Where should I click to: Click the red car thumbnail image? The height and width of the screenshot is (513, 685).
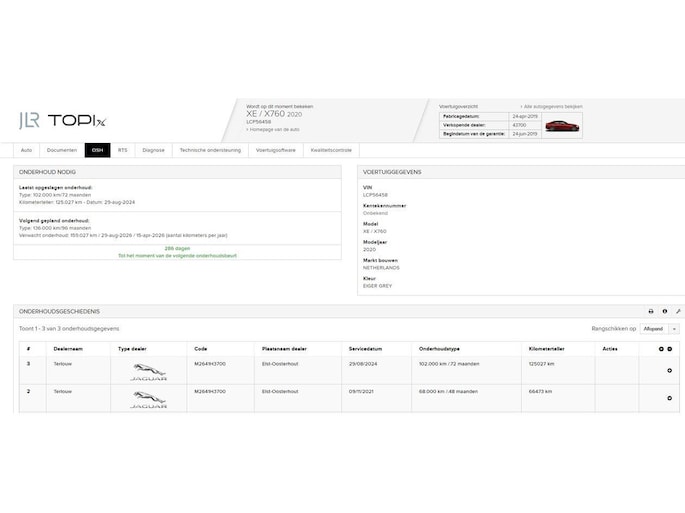coord(563,126)
